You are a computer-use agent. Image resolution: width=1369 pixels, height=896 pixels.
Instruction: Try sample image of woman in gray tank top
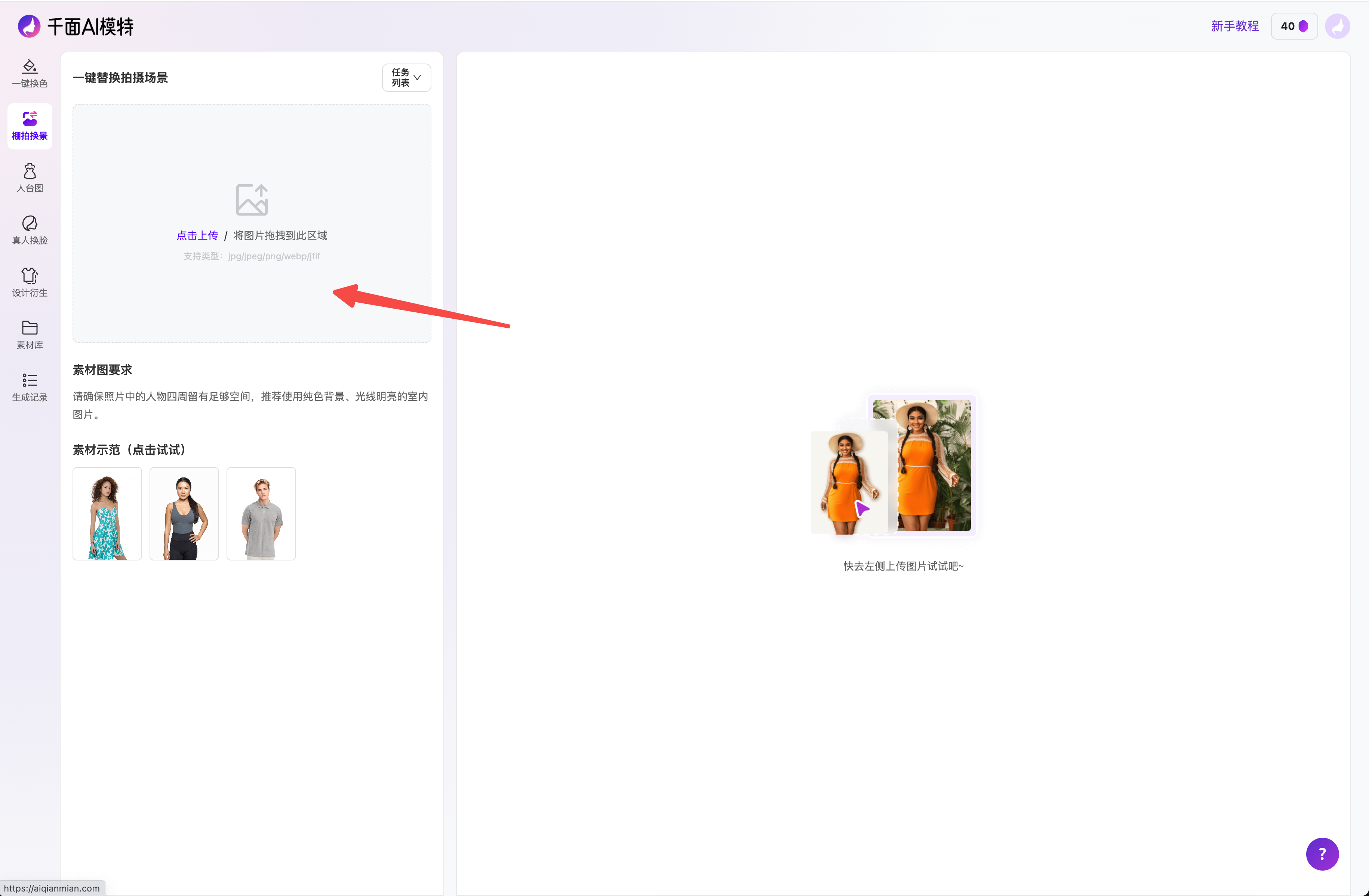point(184,514)
